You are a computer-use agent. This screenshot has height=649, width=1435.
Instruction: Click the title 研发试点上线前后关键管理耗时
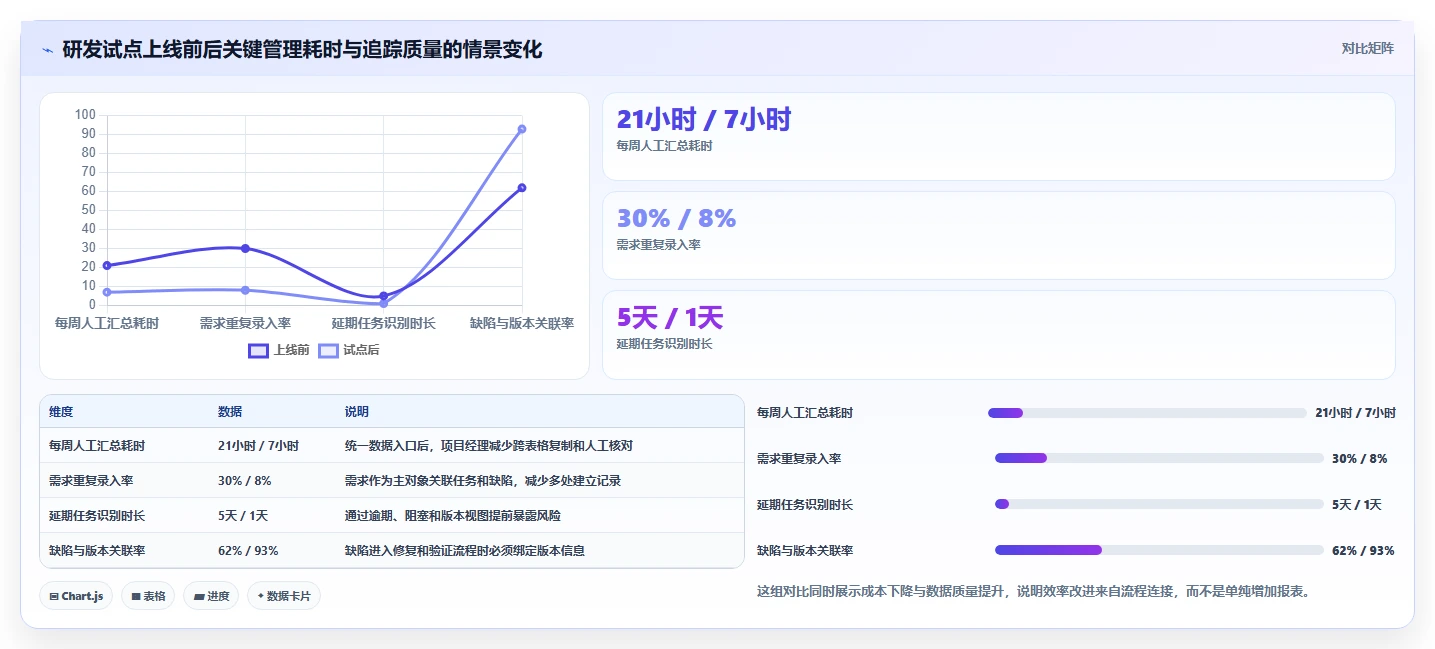point(302,49)
